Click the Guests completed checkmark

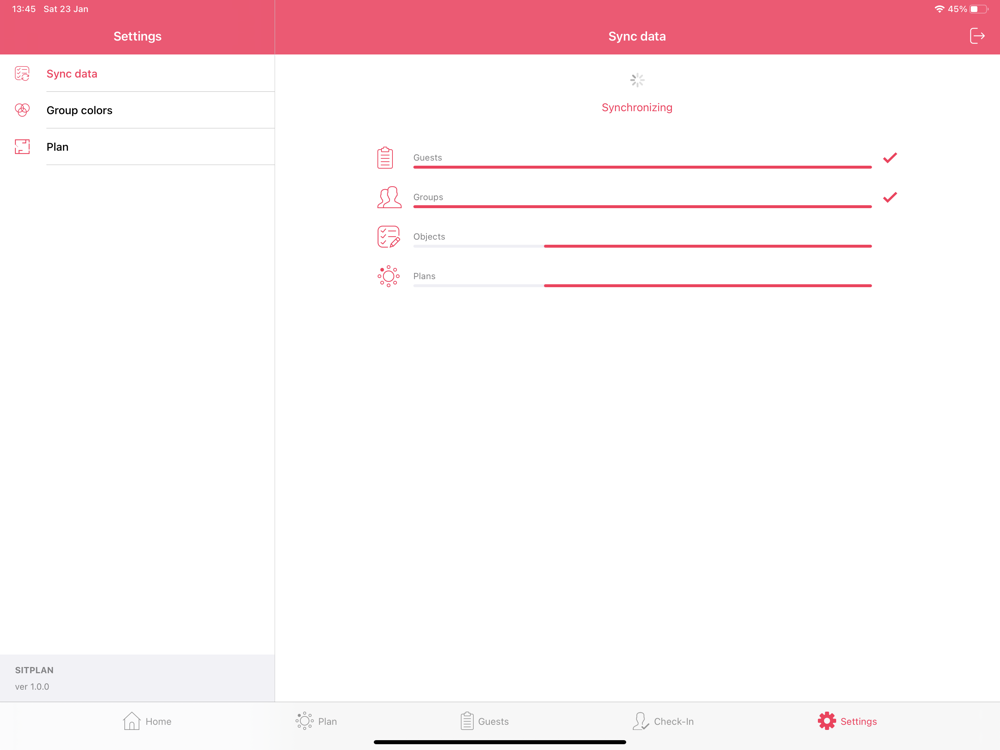coord(890,158)
